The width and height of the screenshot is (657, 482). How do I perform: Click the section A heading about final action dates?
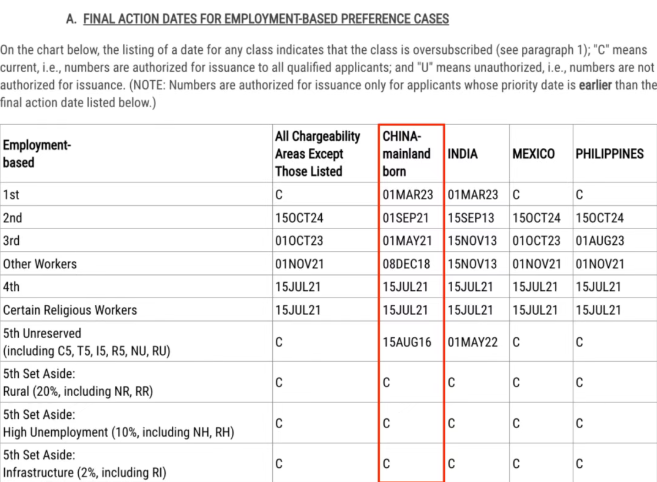257,19
